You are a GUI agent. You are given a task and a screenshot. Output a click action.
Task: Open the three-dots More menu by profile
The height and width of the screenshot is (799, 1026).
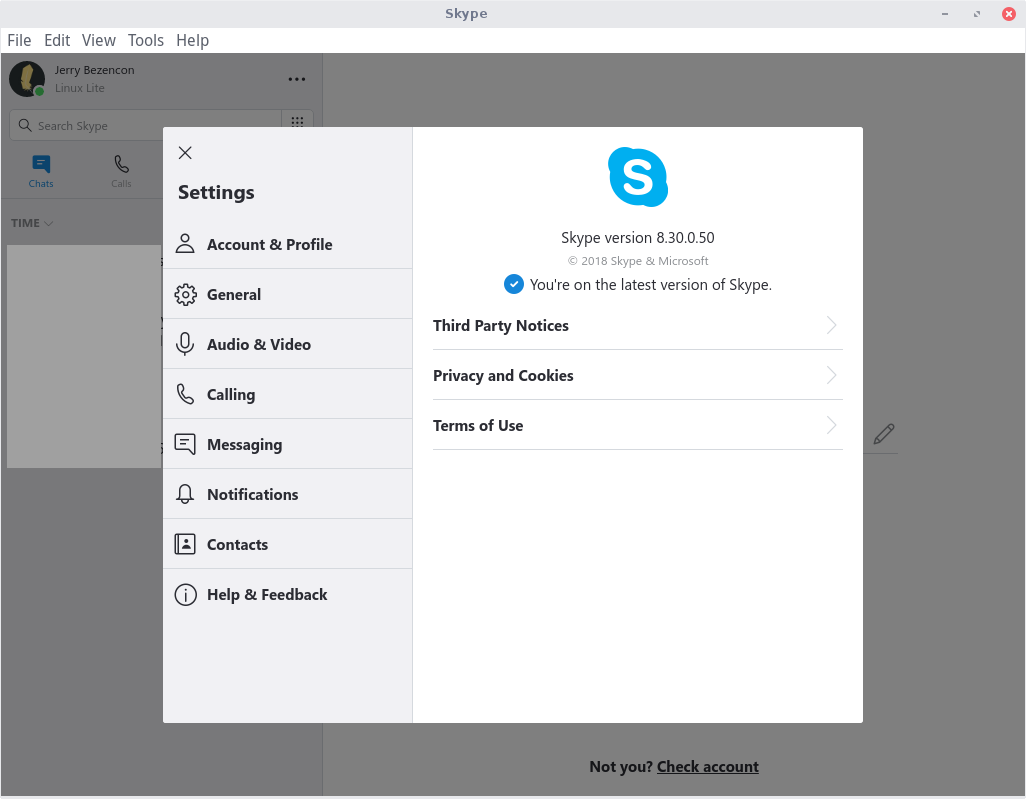click(297, 79)
